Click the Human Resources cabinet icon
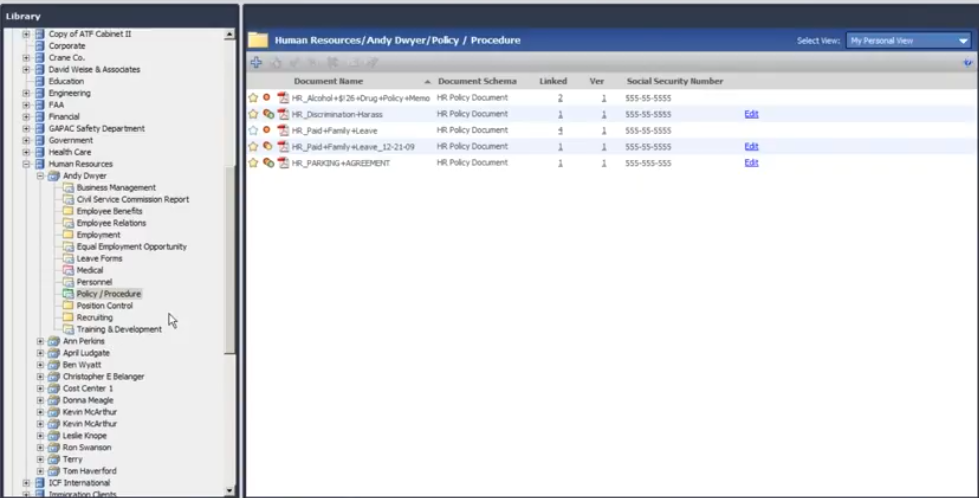This screenshot has width=979, height=498. pos(40,164)
